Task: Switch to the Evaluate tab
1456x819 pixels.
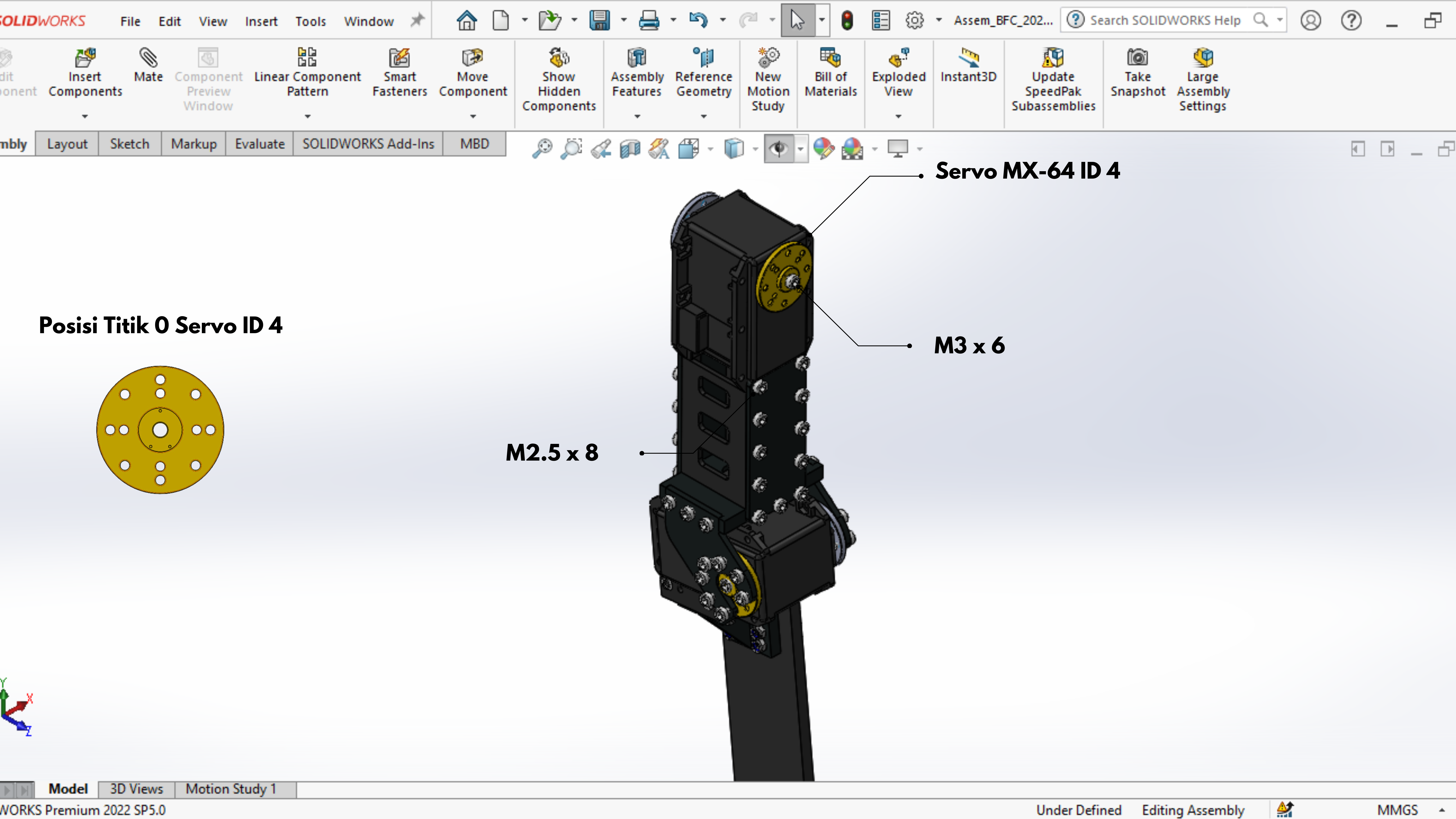Action: 259,144
